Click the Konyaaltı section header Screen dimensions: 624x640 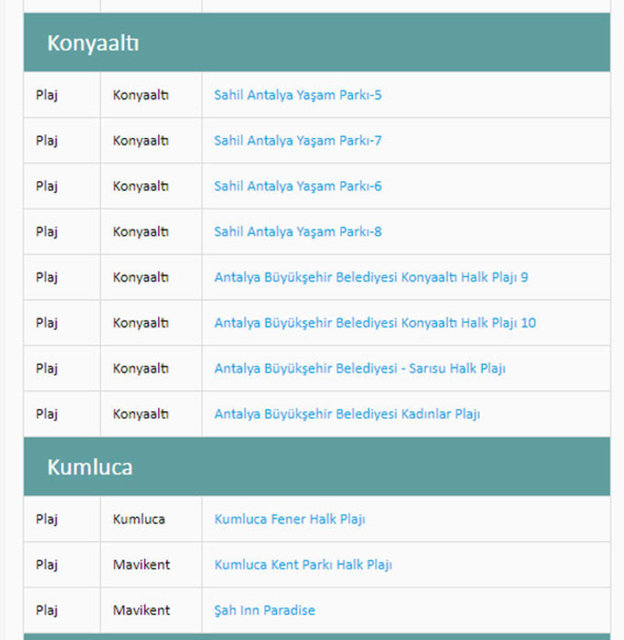pyautogui.click(x=93, y=43)
